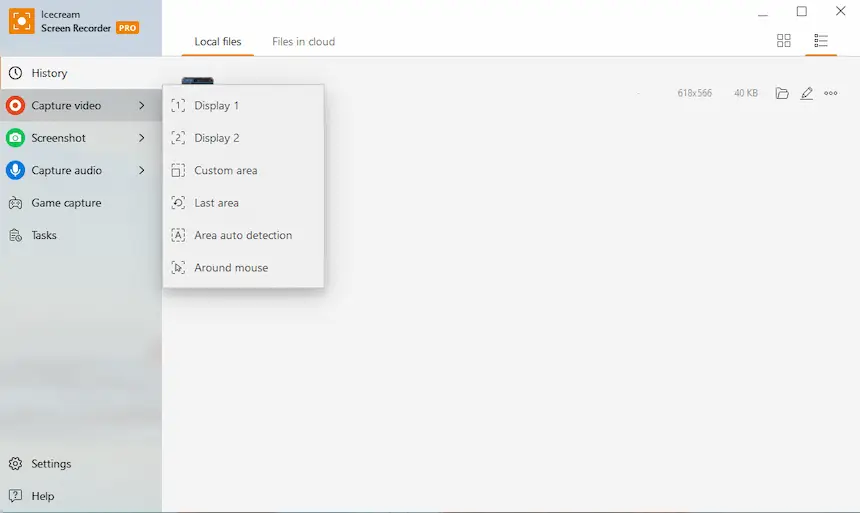Click the Icecream Screen Recorder logo icon
Image resolution: width=860 pixels, height=513 pixels.
coord(21,21)
